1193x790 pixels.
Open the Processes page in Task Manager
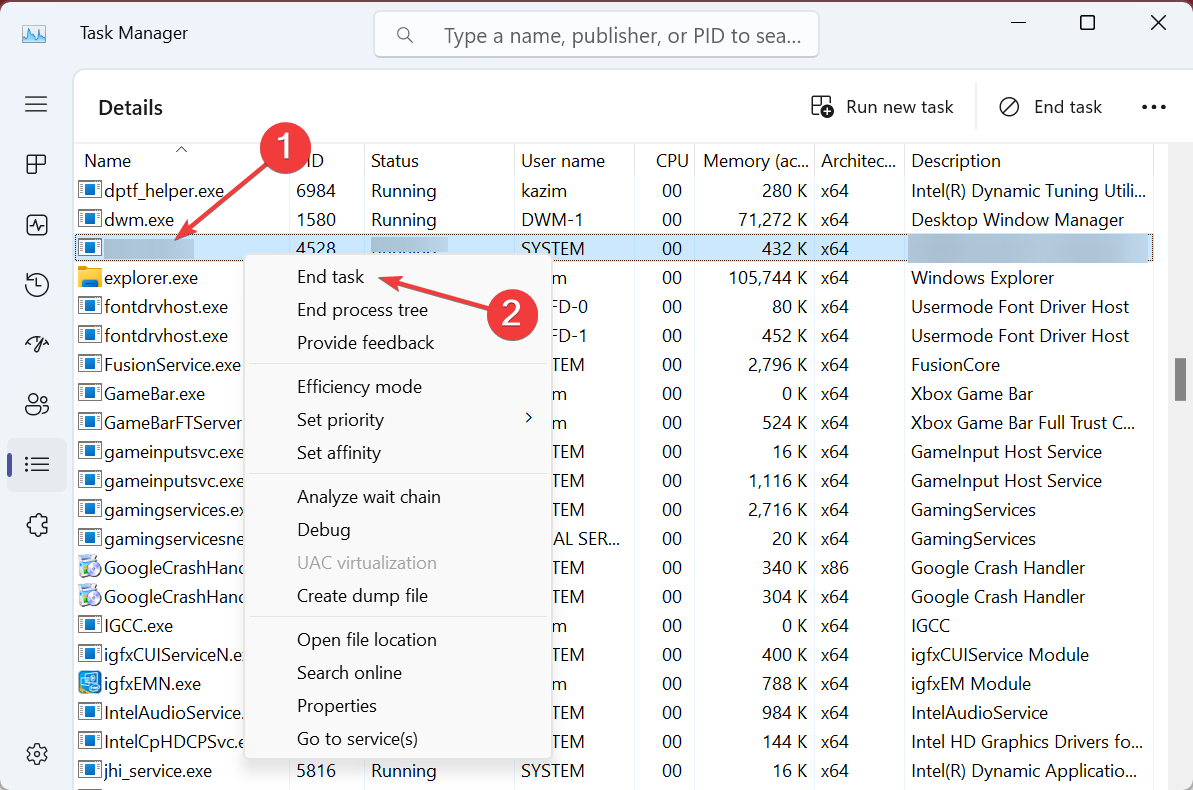(x=36, y=164)
